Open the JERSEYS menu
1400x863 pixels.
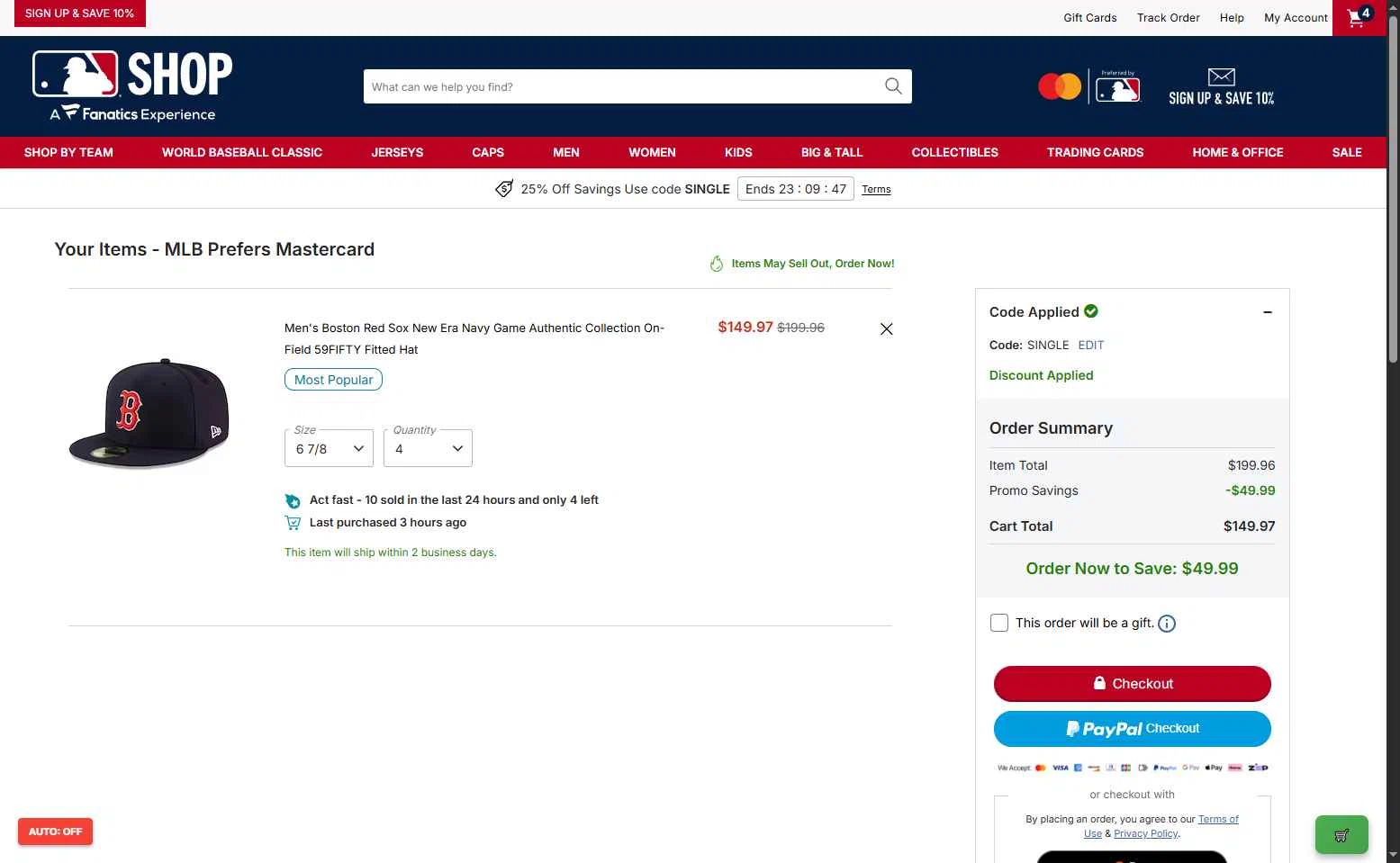(x=397, y=153)
